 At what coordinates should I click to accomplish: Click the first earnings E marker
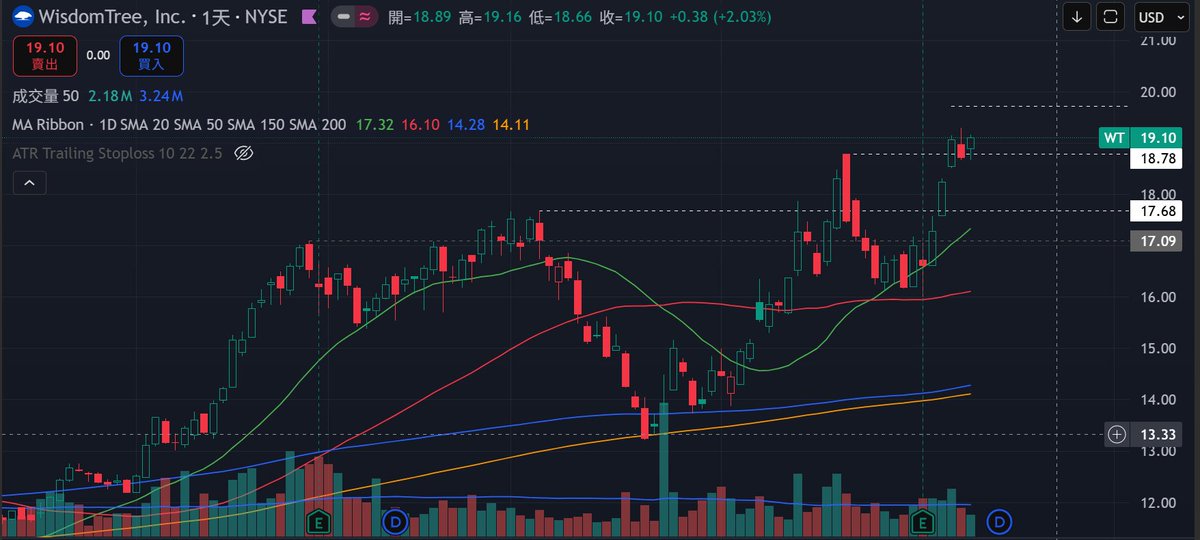319,521
